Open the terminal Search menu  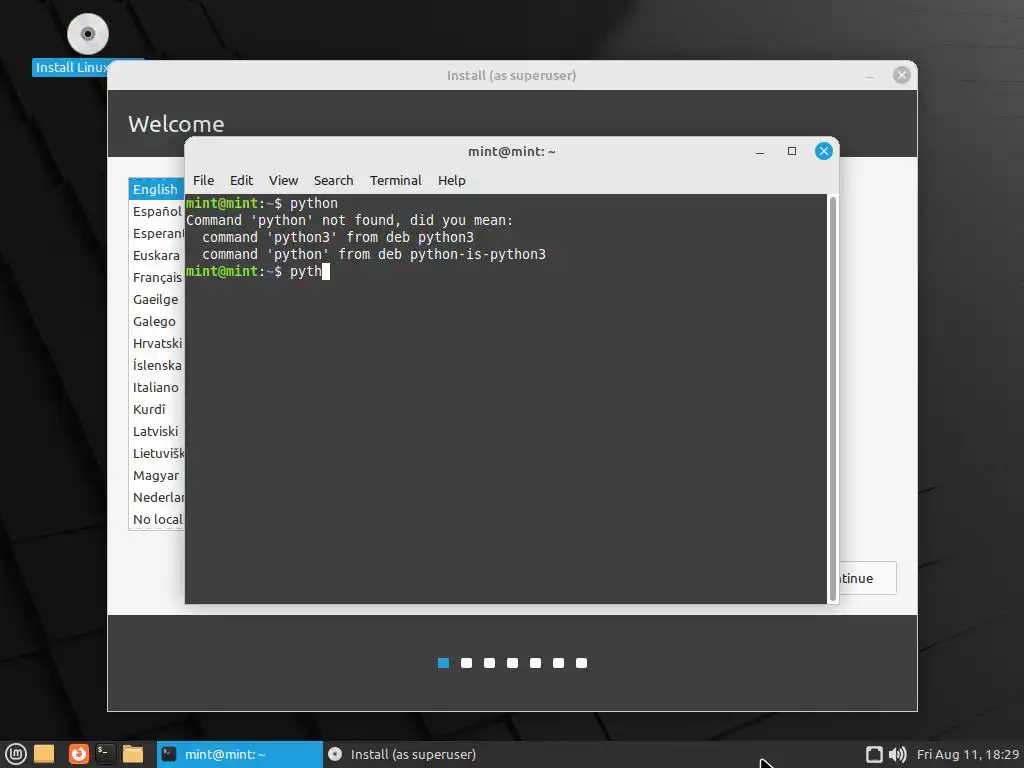tap(333, 180)
